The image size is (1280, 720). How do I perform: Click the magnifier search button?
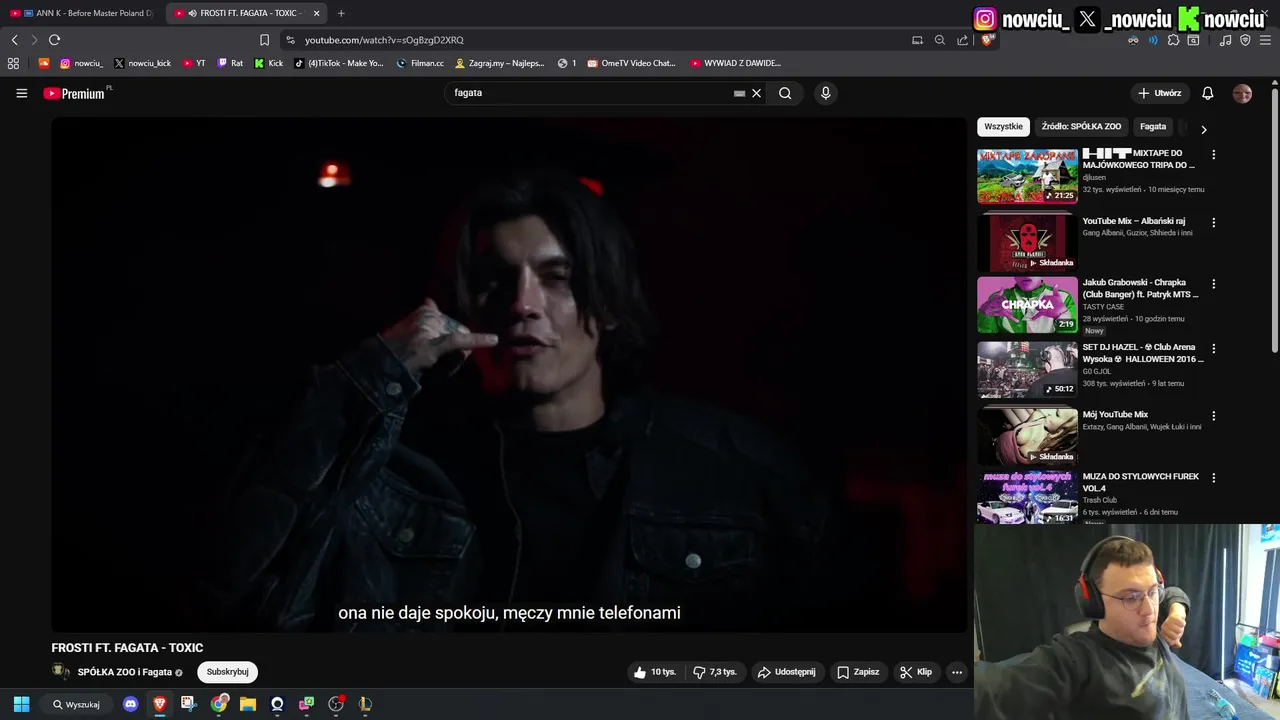785,93
